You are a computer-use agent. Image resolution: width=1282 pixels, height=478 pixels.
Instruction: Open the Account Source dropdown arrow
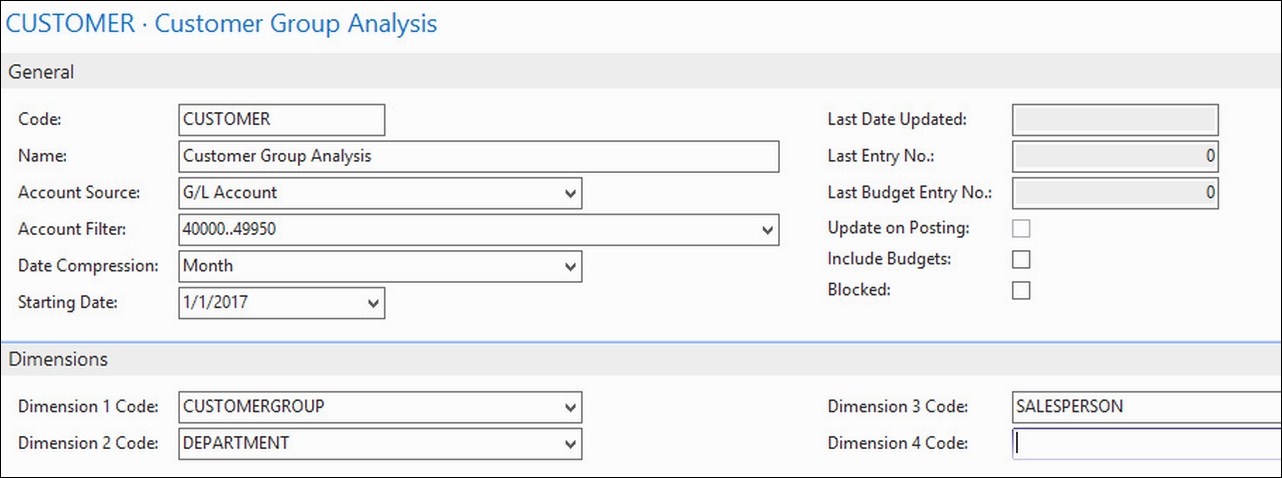pyautogui.click(x=570, y=193)
